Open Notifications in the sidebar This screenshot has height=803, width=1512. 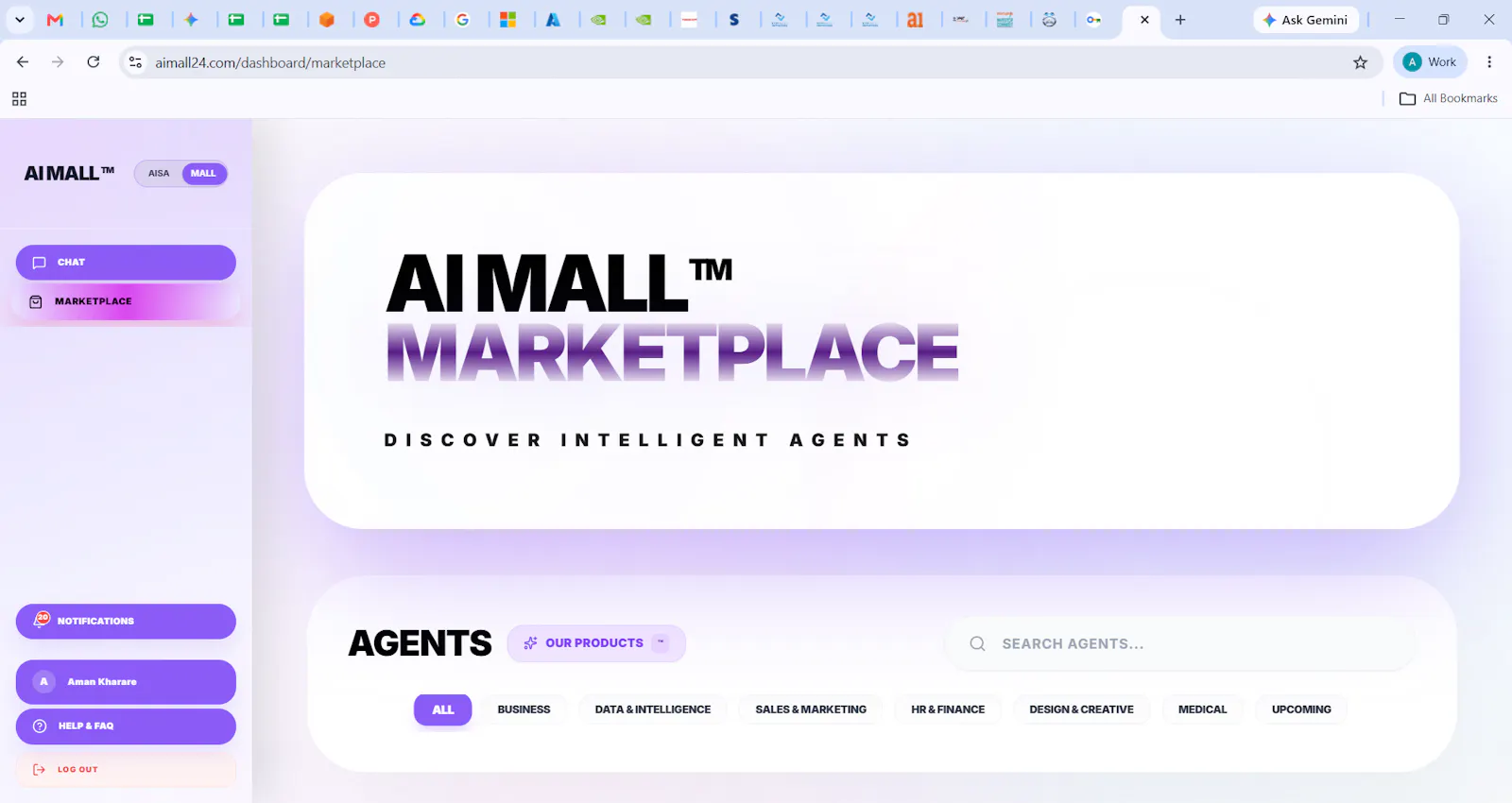coord(126,622)
